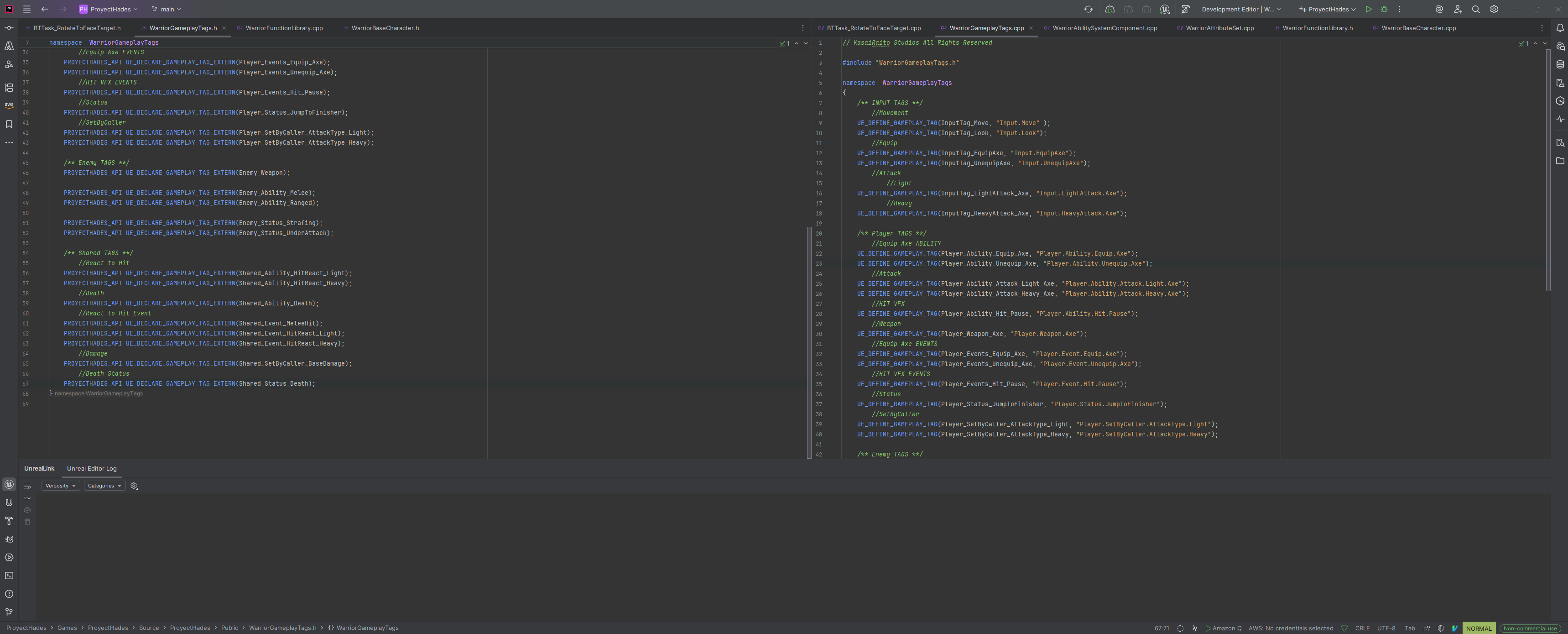
Task: Click WarriorGameplayTags.h breadcrumb
Action: (282, 628)
